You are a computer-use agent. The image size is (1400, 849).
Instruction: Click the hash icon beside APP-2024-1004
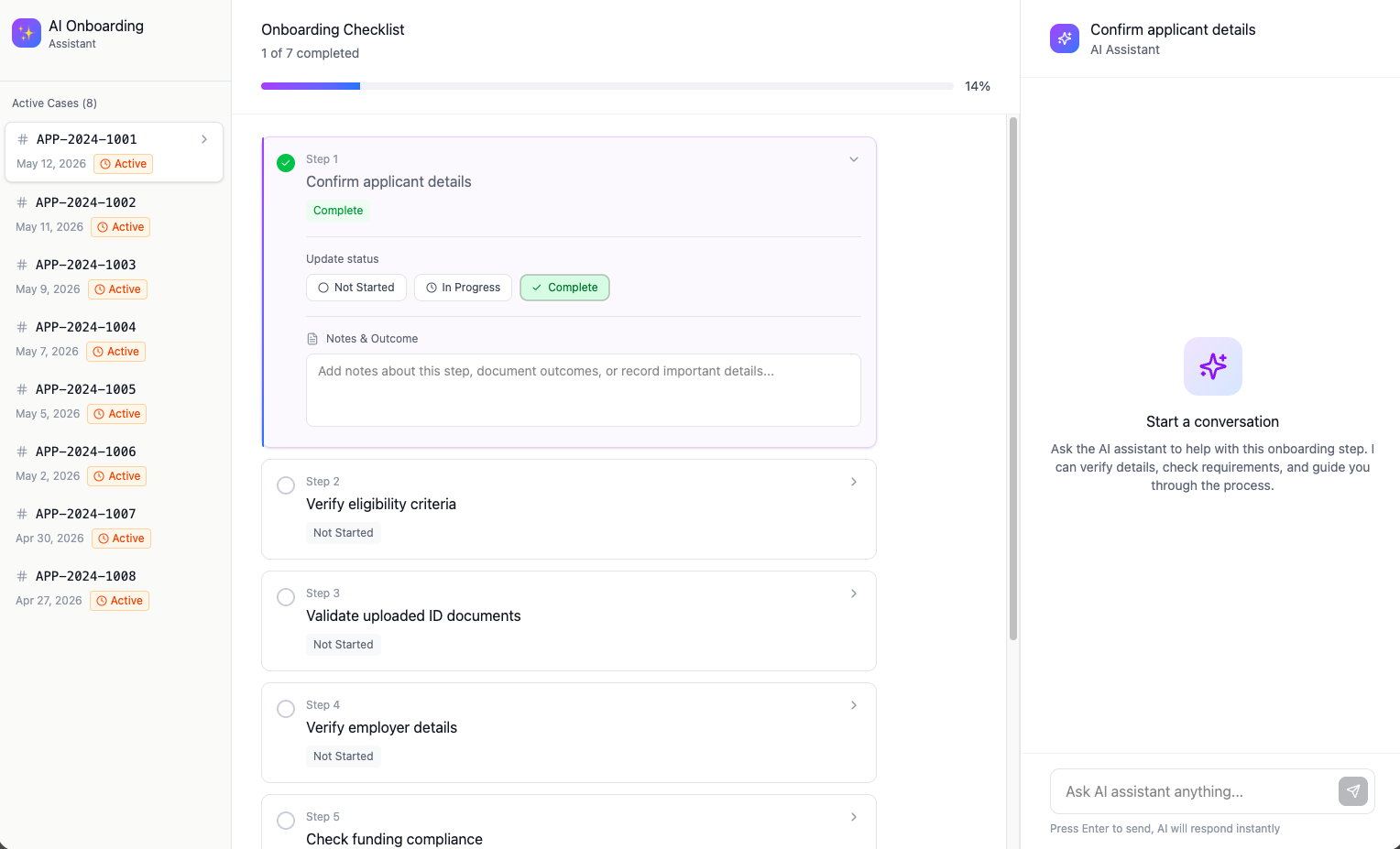[x=22, y=327]
